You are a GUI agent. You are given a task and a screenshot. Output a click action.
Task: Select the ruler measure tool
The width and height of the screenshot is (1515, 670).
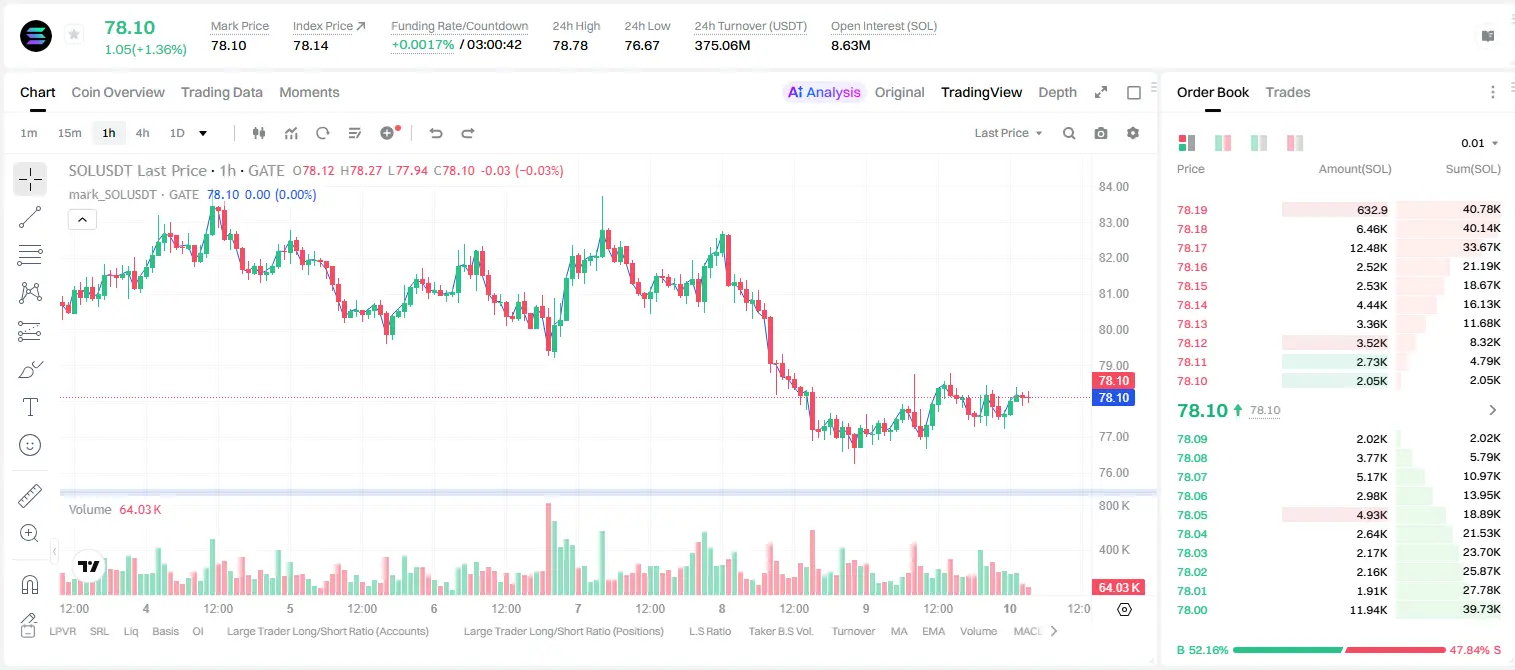tap(30, 496)
